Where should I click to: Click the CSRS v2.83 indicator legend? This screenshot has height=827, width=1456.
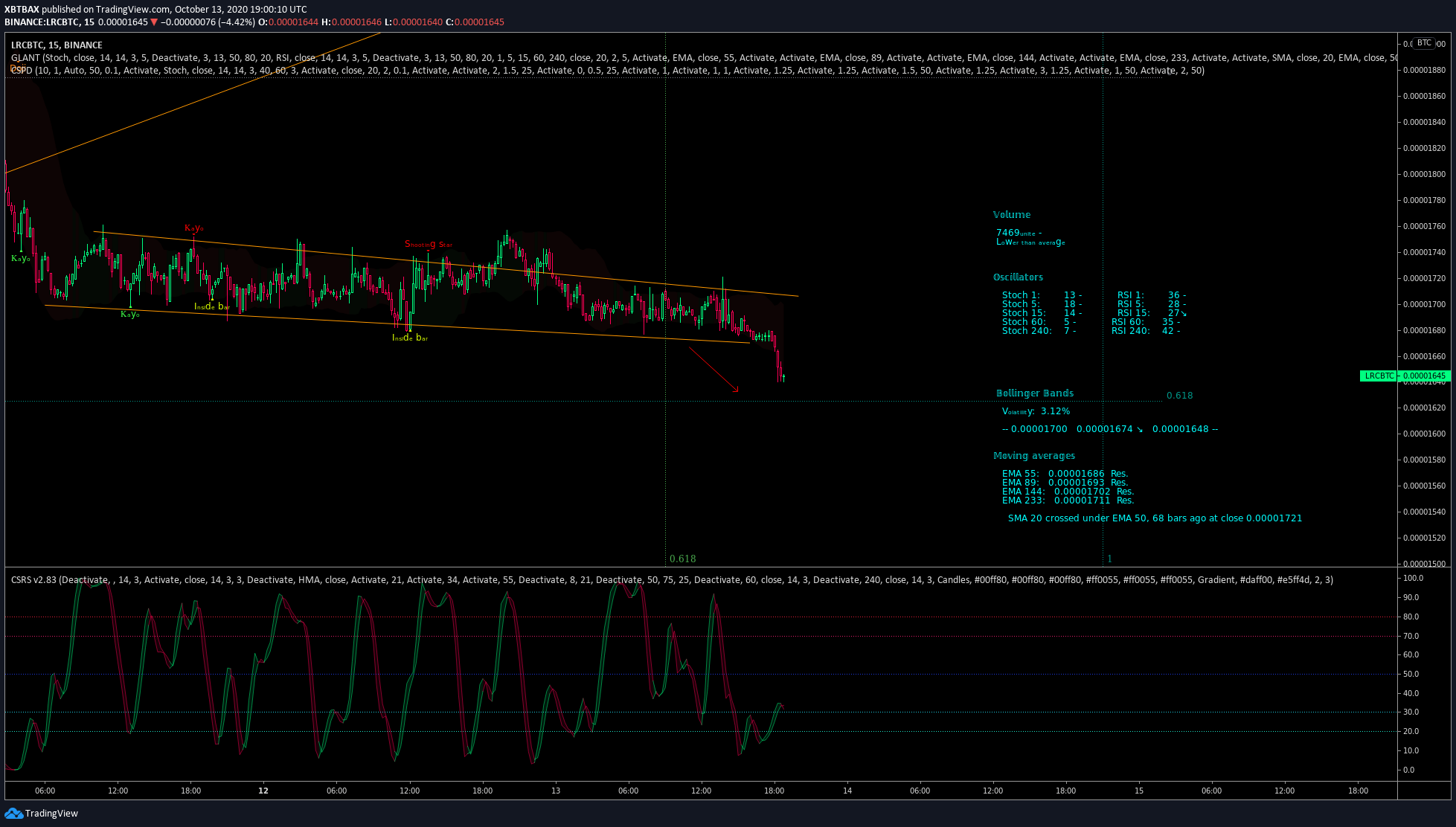(672, 580)
